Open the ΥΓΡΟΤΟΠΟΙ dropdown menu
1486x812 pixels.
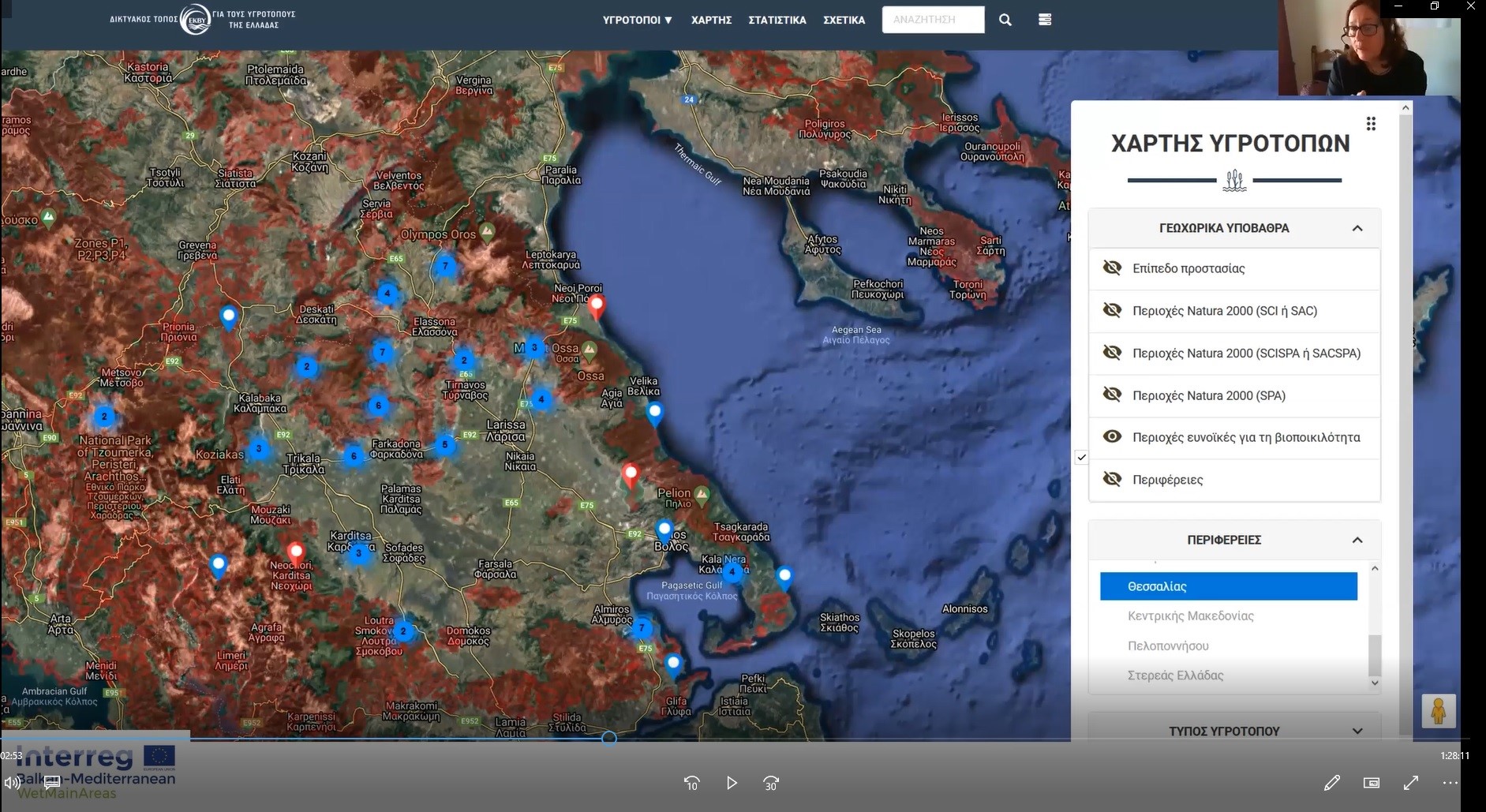click(637, 20)
